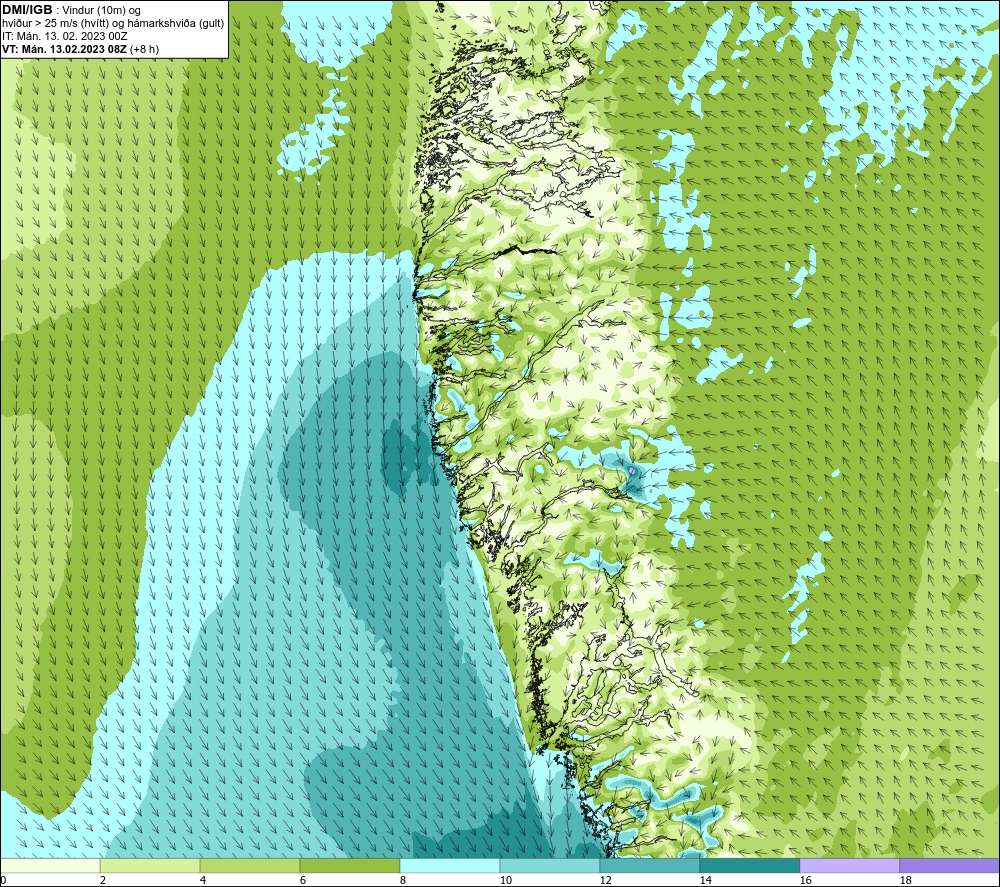Click the teal 12–14 m/s legend swatch
Image resolution: width=1000 pixels, height=887 pixels.
tap(649, 865)
